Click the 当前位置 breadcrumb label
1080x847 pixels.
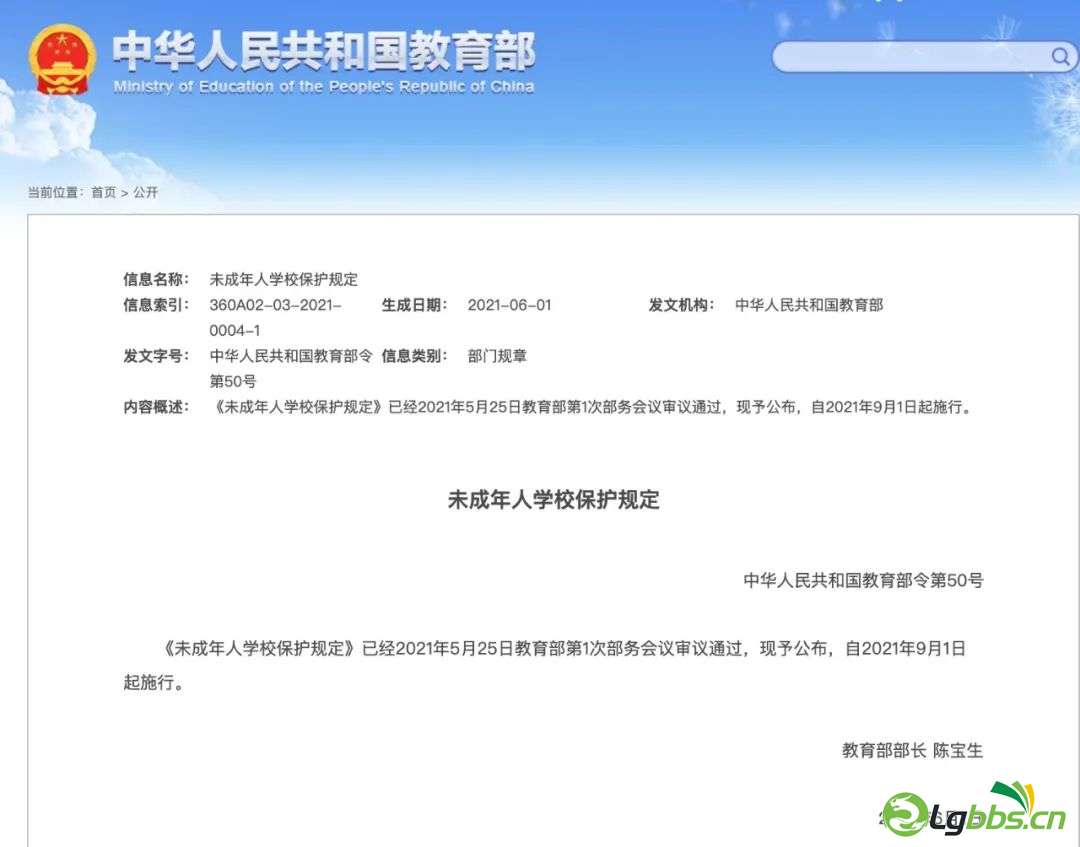tap(55, 192)
